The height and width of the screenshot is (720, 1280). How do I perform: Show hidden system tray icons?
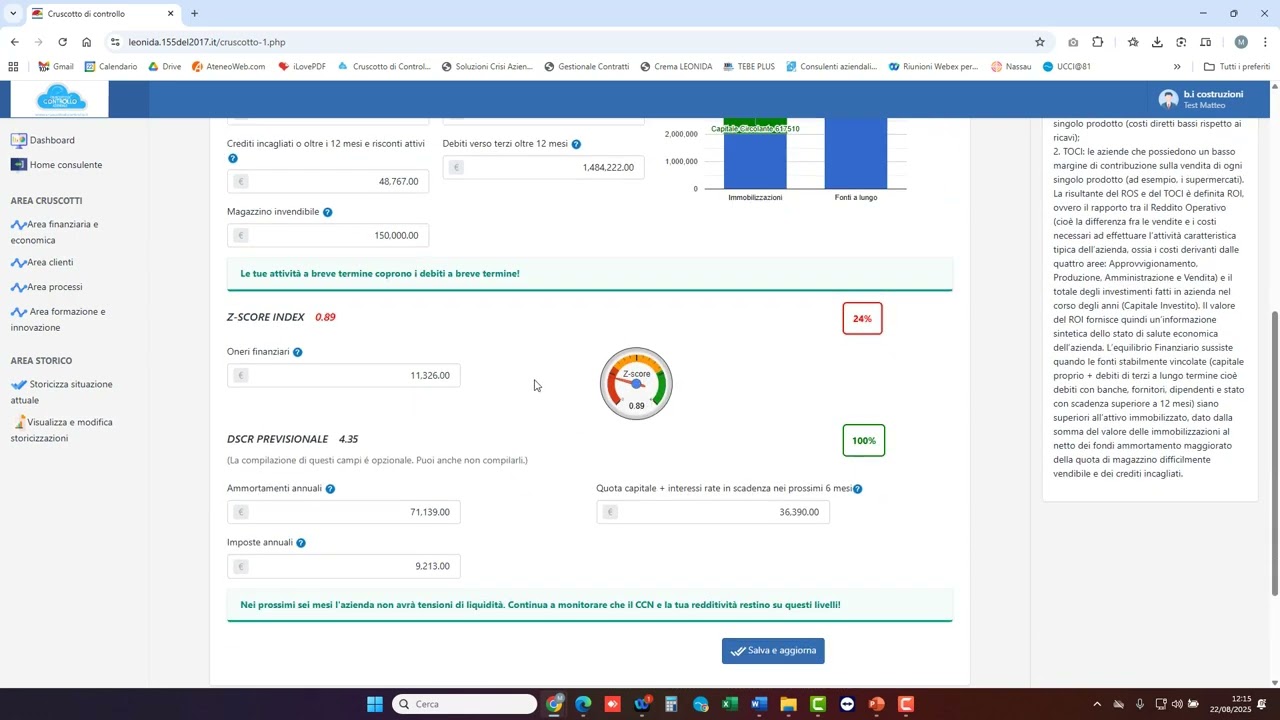pyautogui.click(x=1097, y=704)
